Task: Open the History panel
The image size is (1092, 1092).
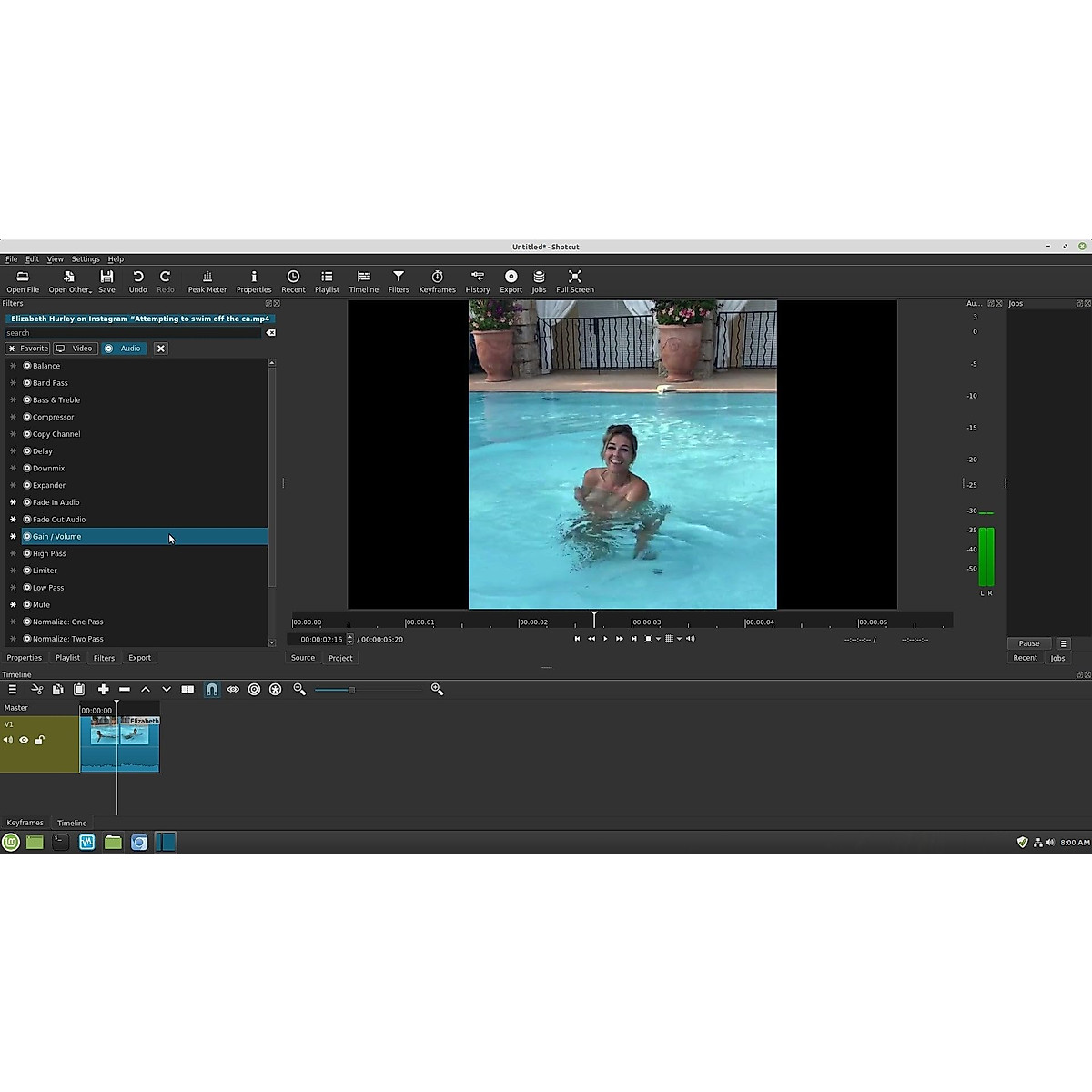Action: coord(477,281)
